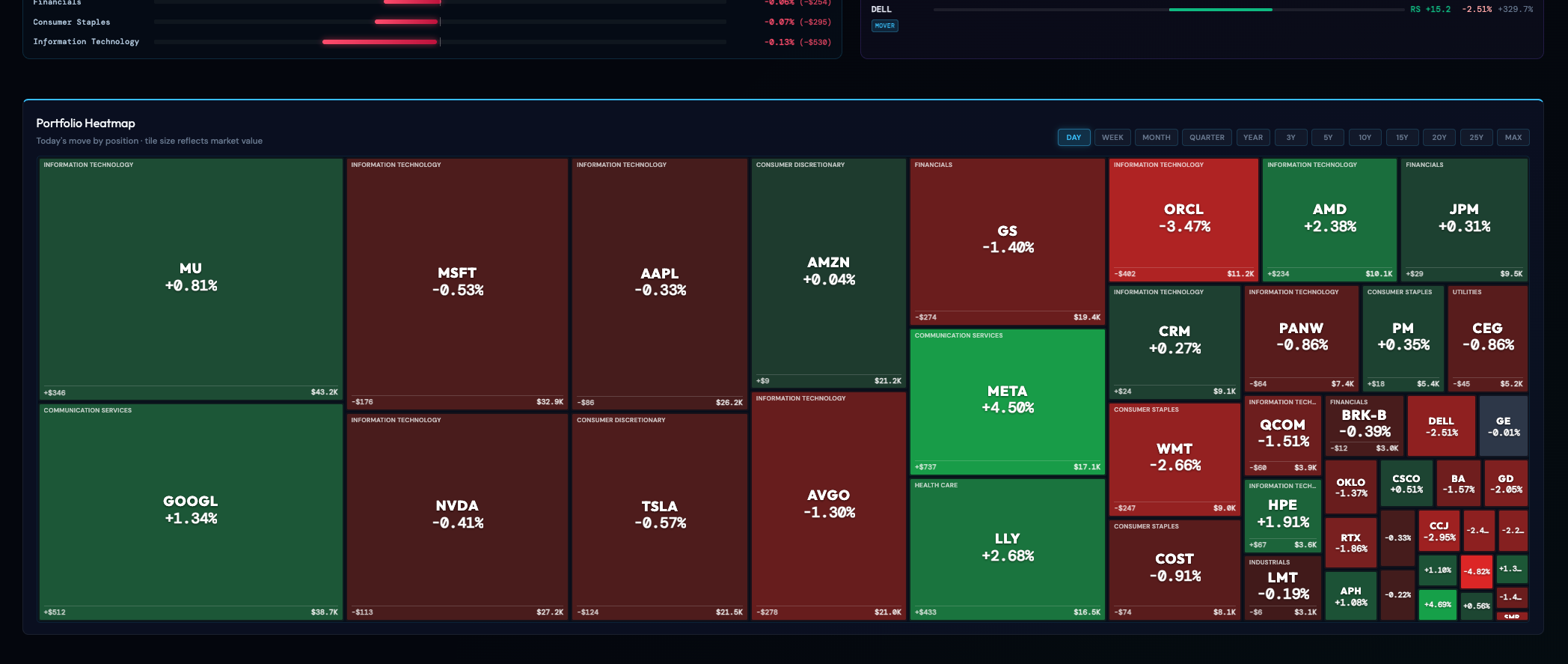The image size is (1568, 664).
Task: Open the small +1.10% tile
Action: click(x=1437, y=570)
